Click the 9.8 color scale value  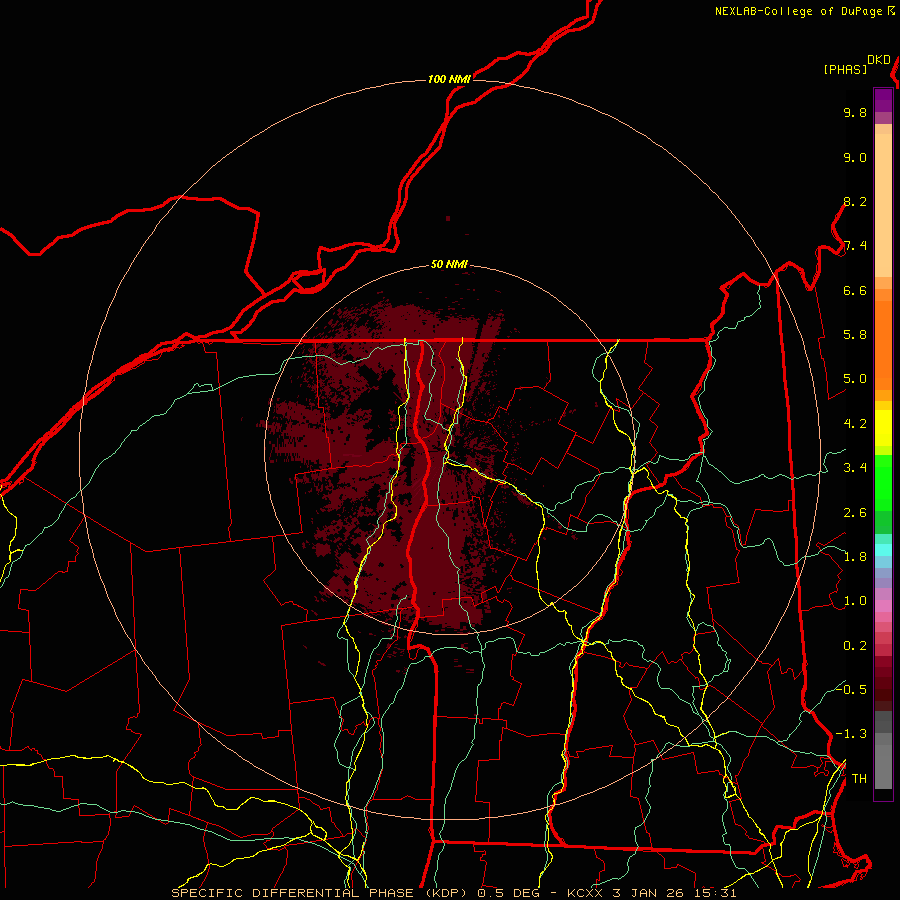pos(855,113)
